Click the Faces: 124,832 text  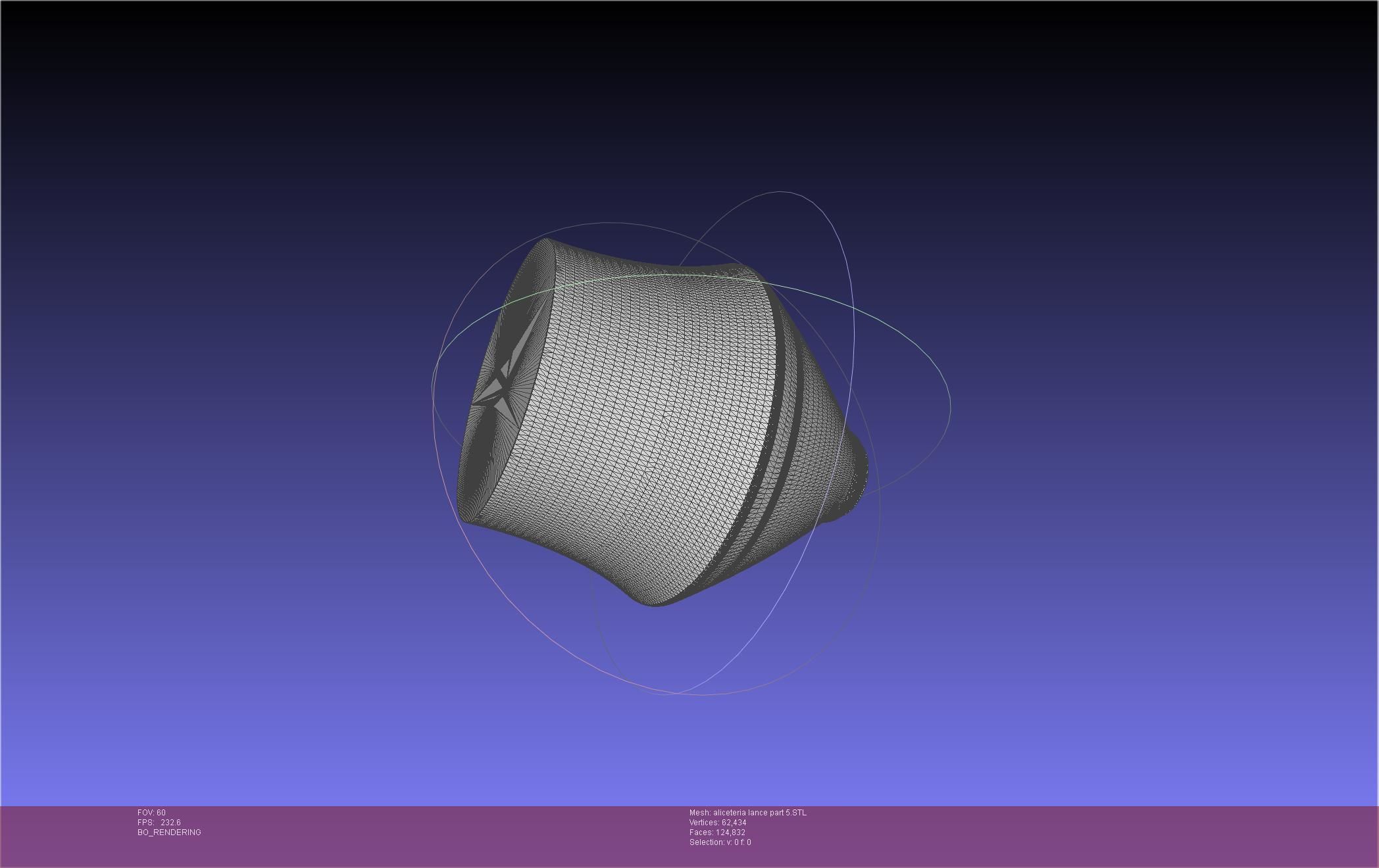pos(717,832)
